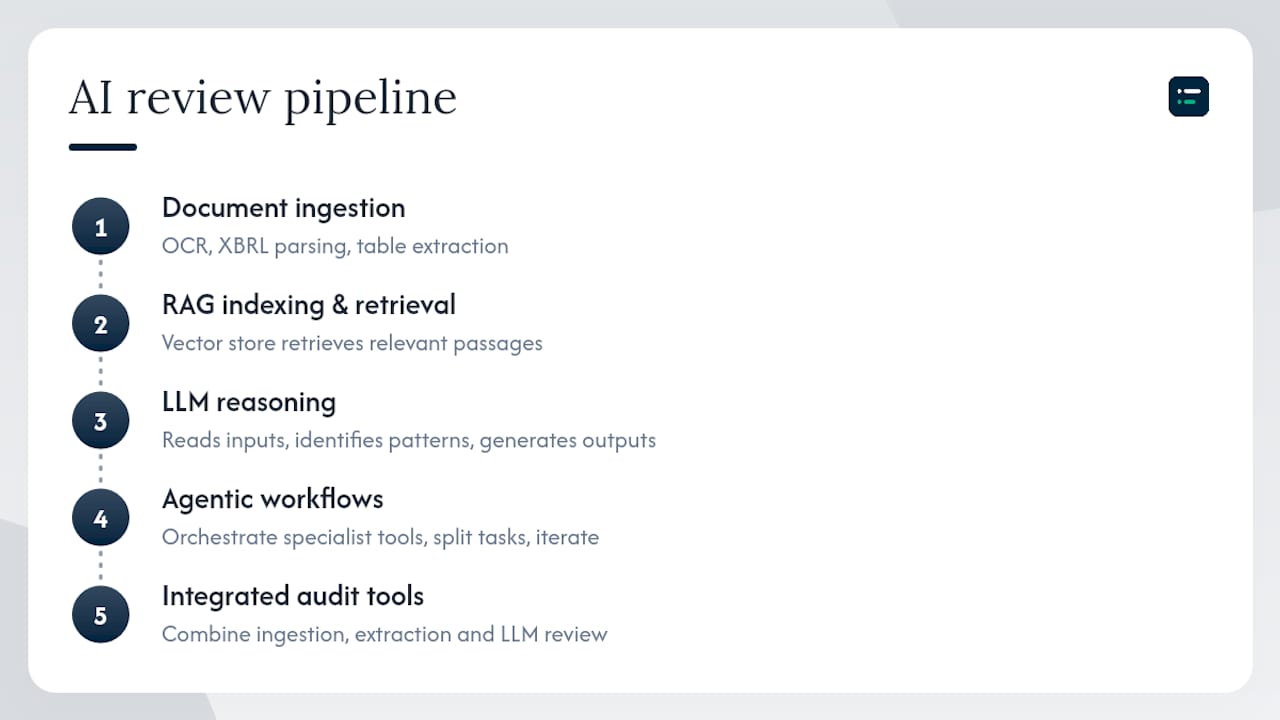Viewport: 1280px width, 720px height.
Task: Select the Reads inputs, identifies patterns text
Action: coord(409,440)
